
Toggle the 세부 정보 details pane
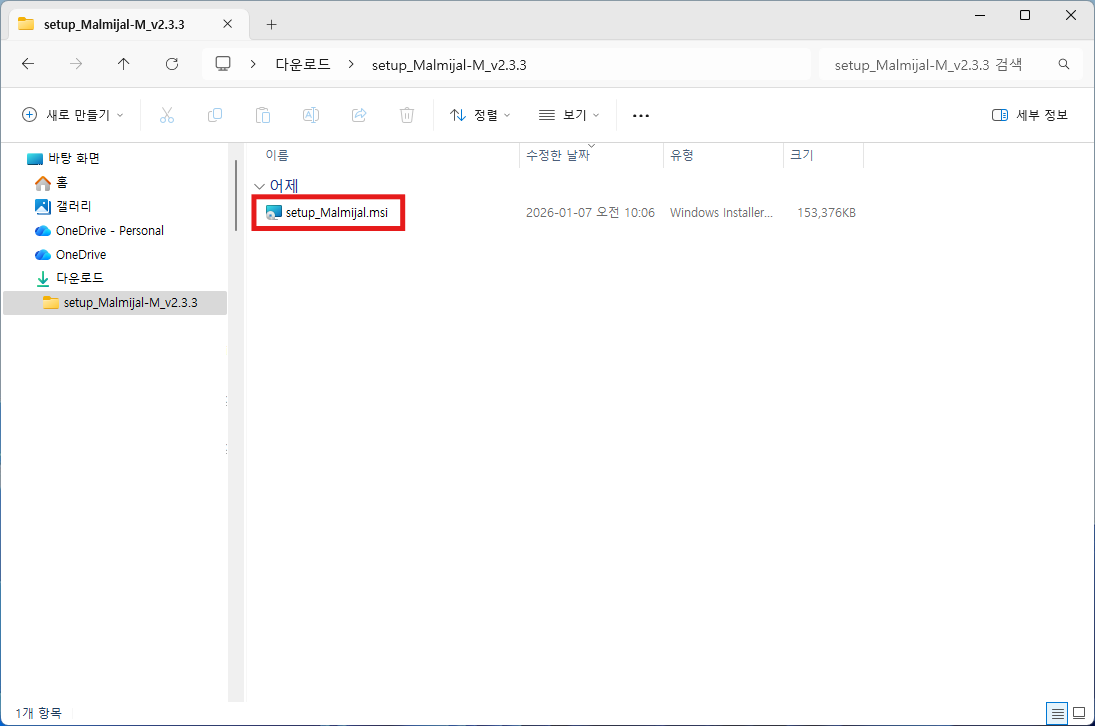click(x=1030, y=115)
